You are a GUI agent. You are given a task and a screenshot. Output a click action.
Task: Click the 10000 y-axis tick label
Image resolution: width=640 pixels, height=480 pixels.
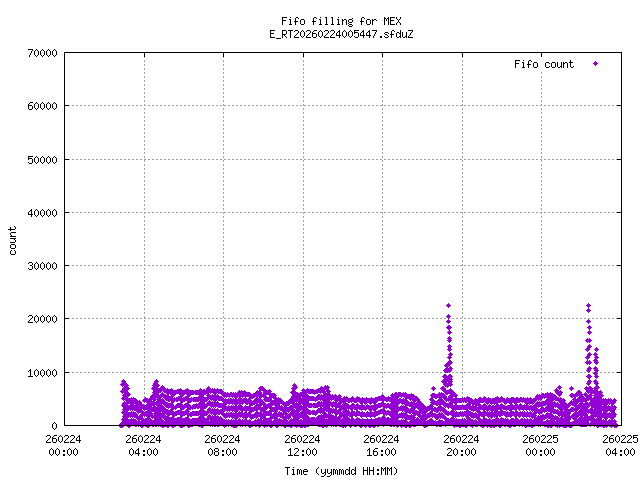click(40, 373)
